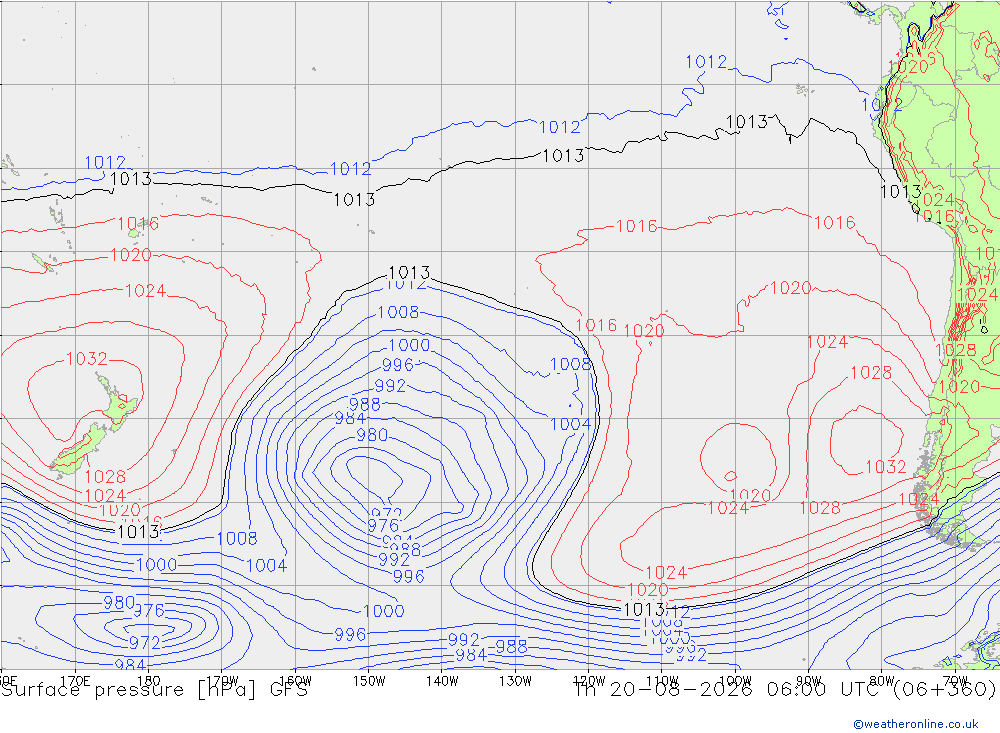
Task: Click the 90W longitude label
Action: 809,681
